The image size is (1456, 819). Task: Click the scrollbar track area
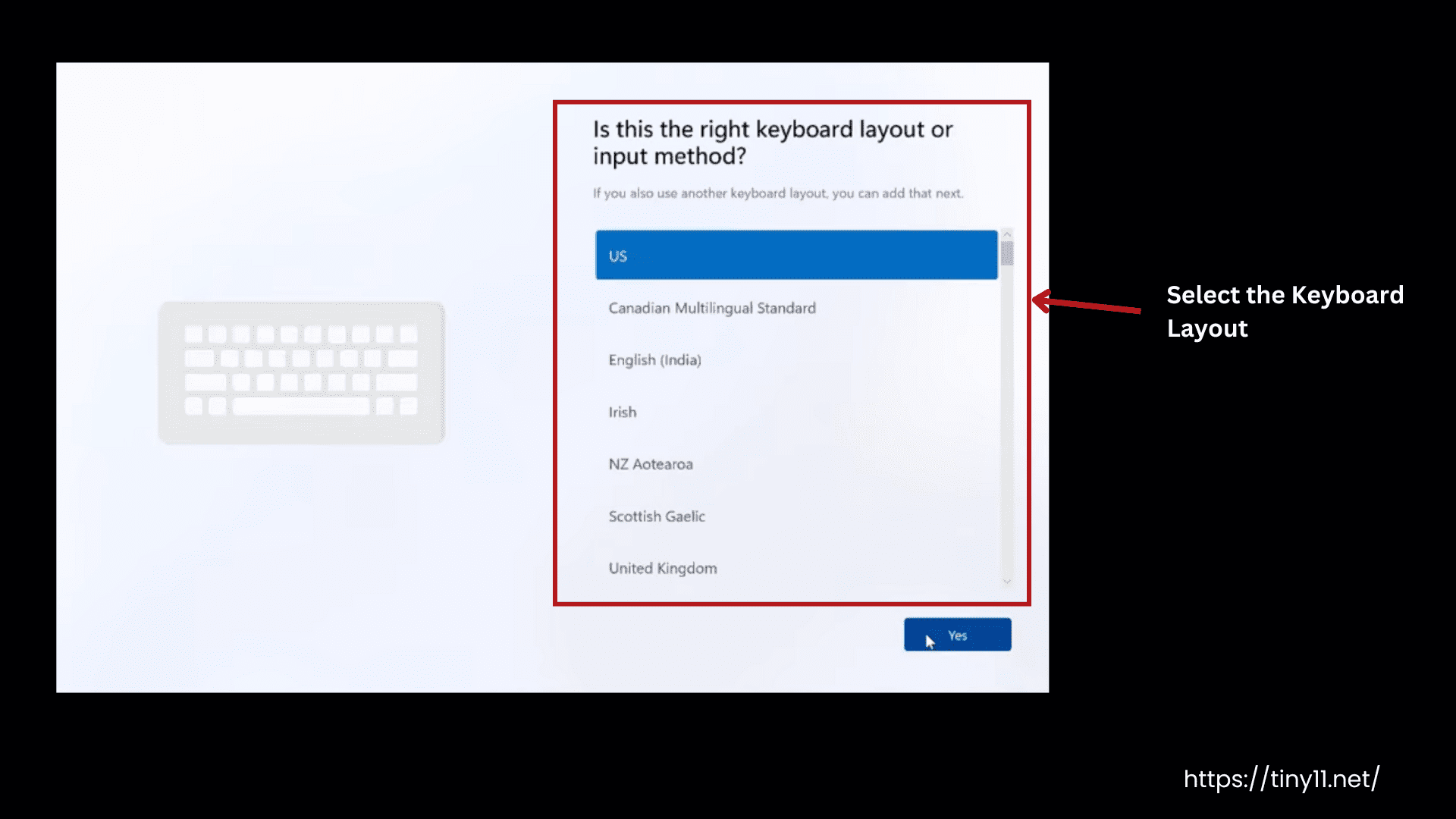(x=1008, y=417)
